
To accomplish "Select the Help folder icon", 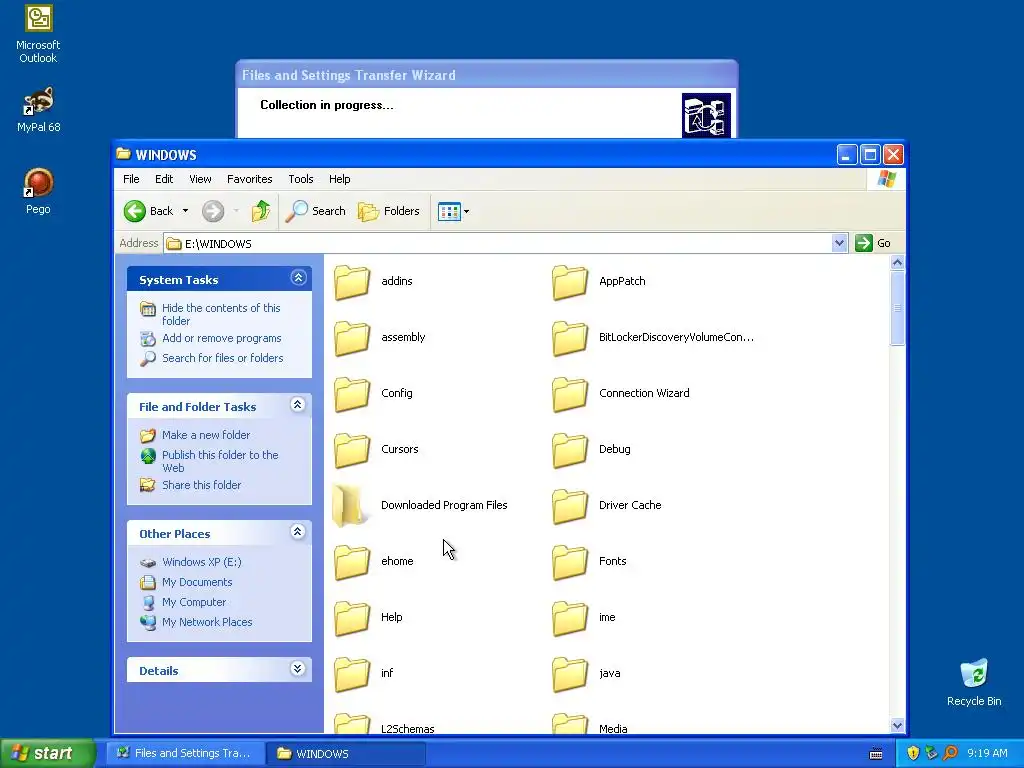I will pos(352,618).
